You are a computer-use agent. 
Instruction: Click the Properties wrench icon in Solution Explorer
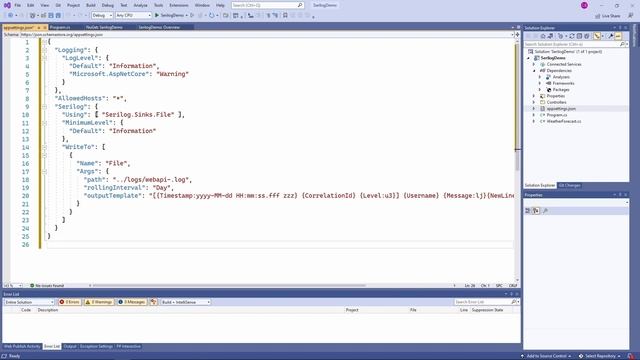(x=611, y=36)
